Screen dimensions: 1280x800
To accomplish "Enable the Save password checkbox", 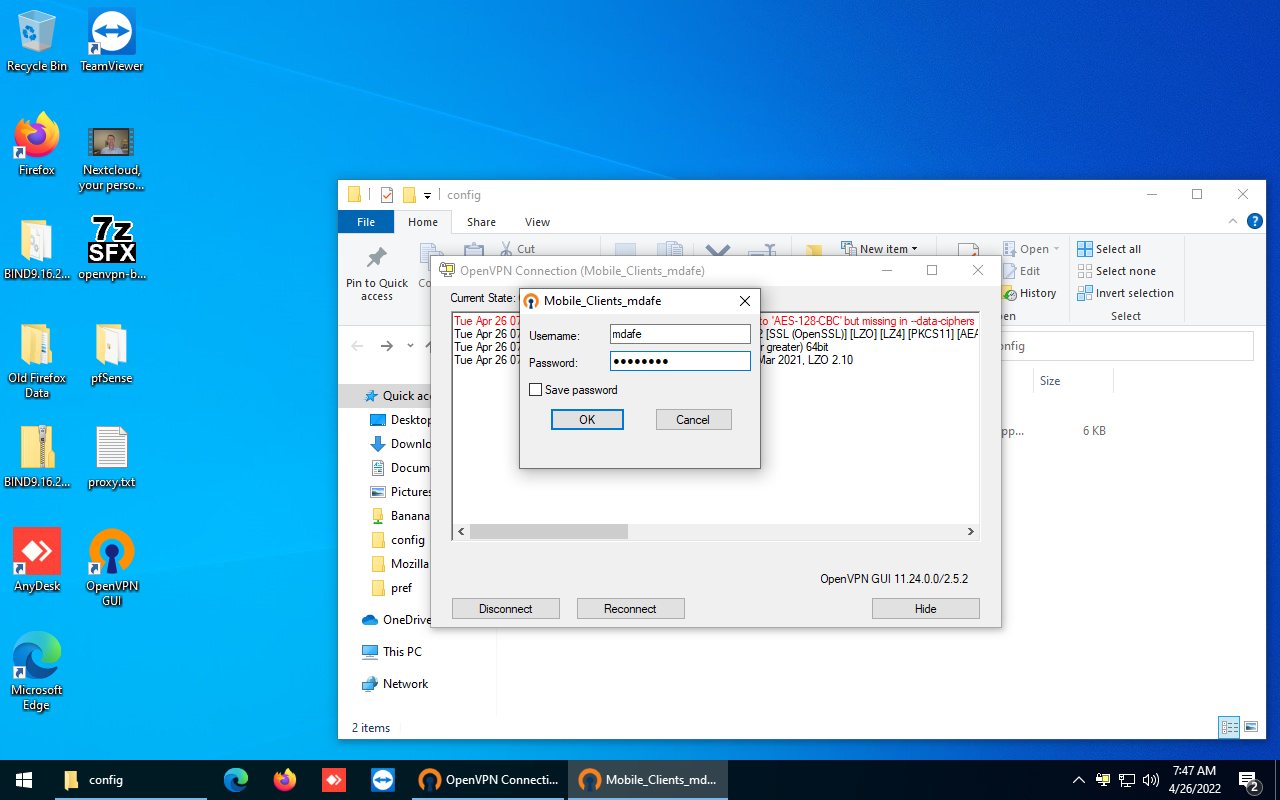I will coord(536,389).
